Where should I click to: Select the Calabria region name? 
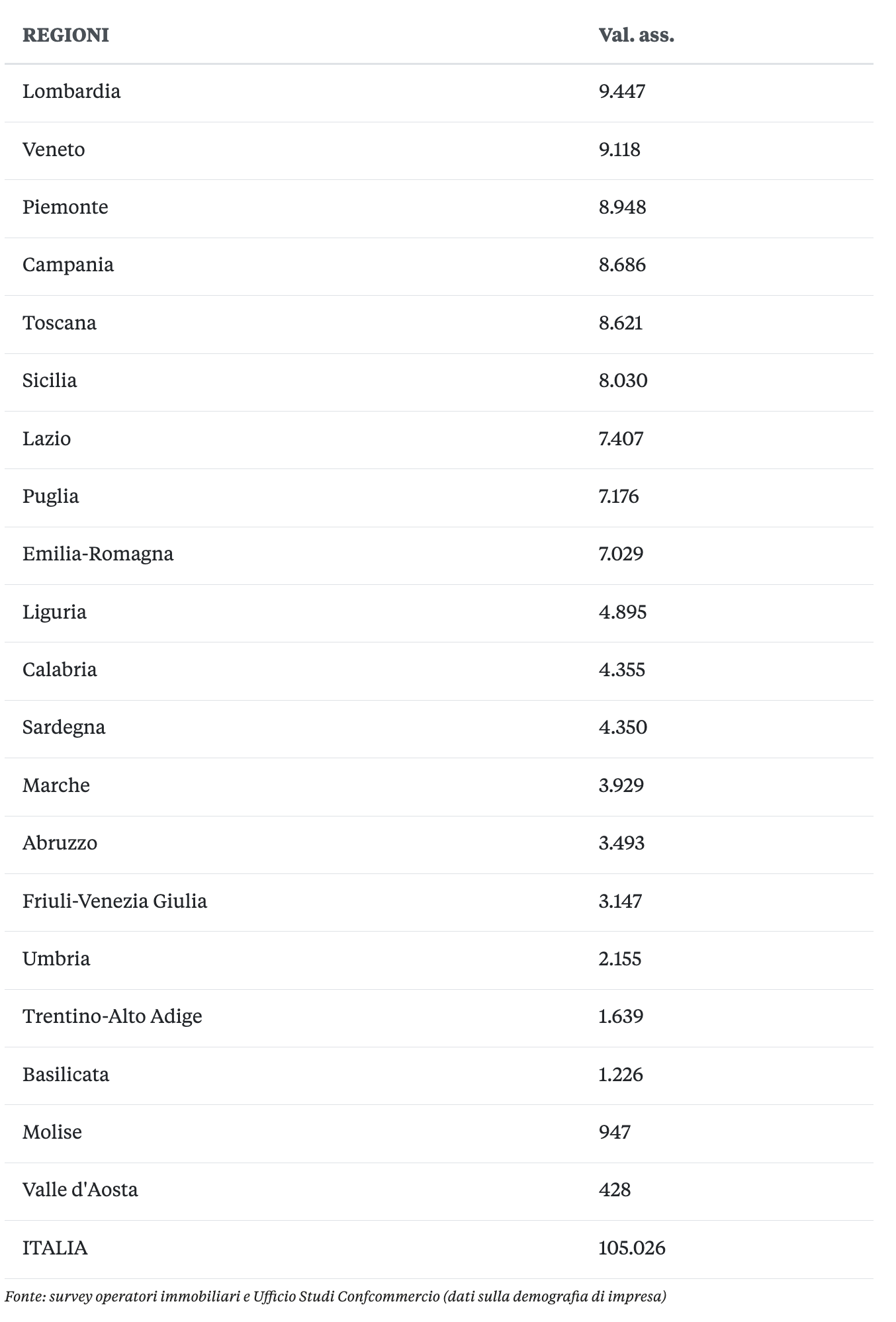(60, 670)
